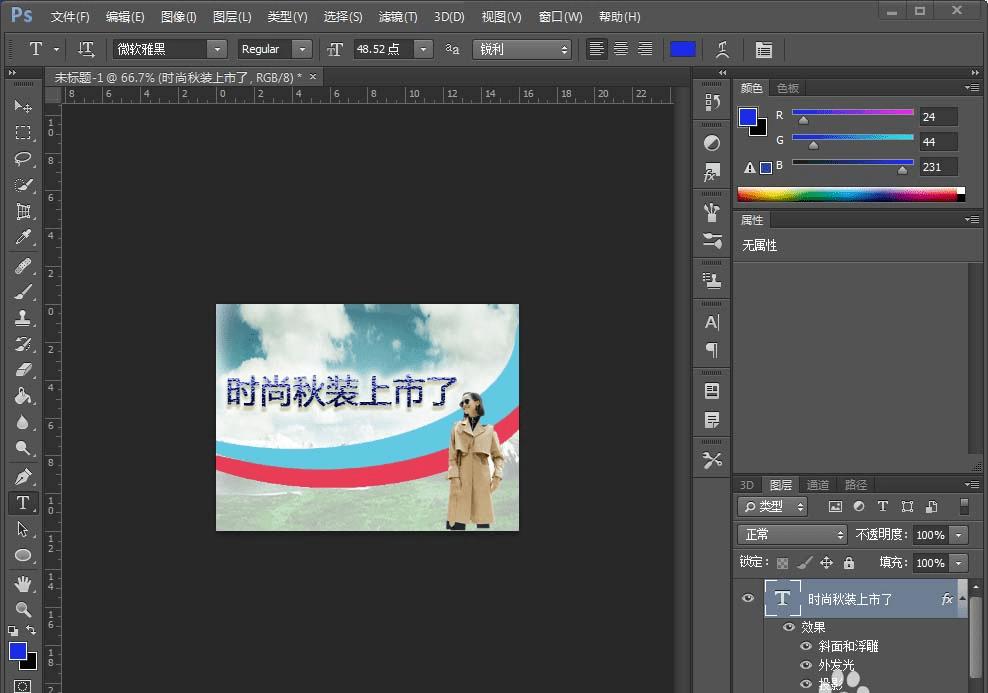The image size is (988, 693).
Task: Switch to the 通道 tab
Action: pyautogui.click(x=818, y=485)
